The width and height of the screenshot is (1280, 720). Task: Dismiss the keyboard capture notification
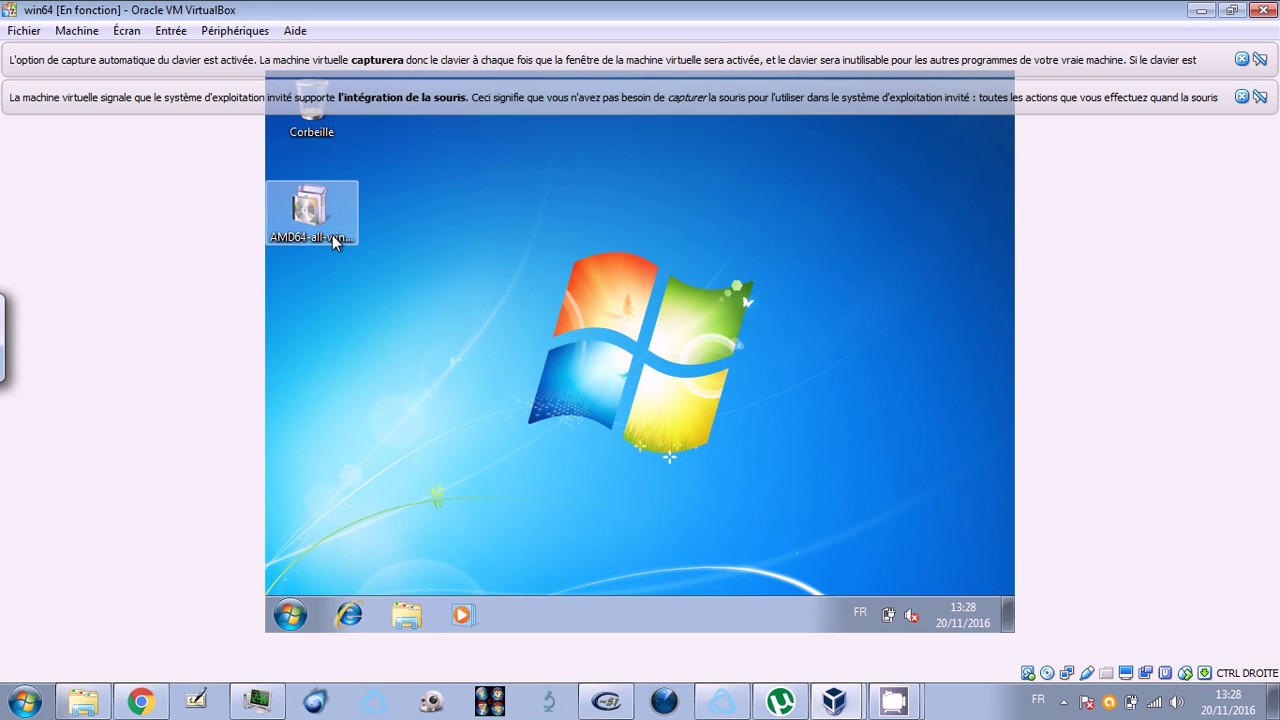pos(1242,59)
